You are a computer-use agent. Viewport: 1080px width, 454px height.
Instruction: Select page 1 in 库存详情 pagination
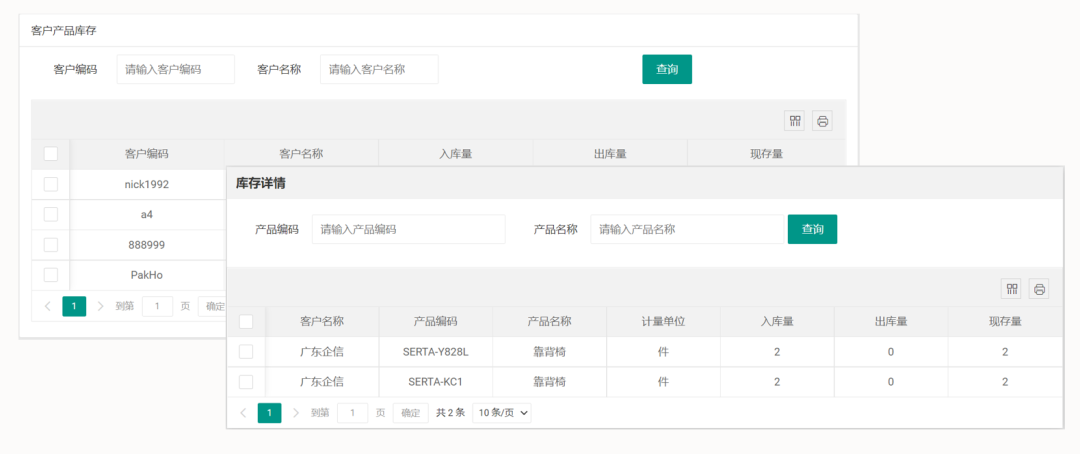(269, 413)
